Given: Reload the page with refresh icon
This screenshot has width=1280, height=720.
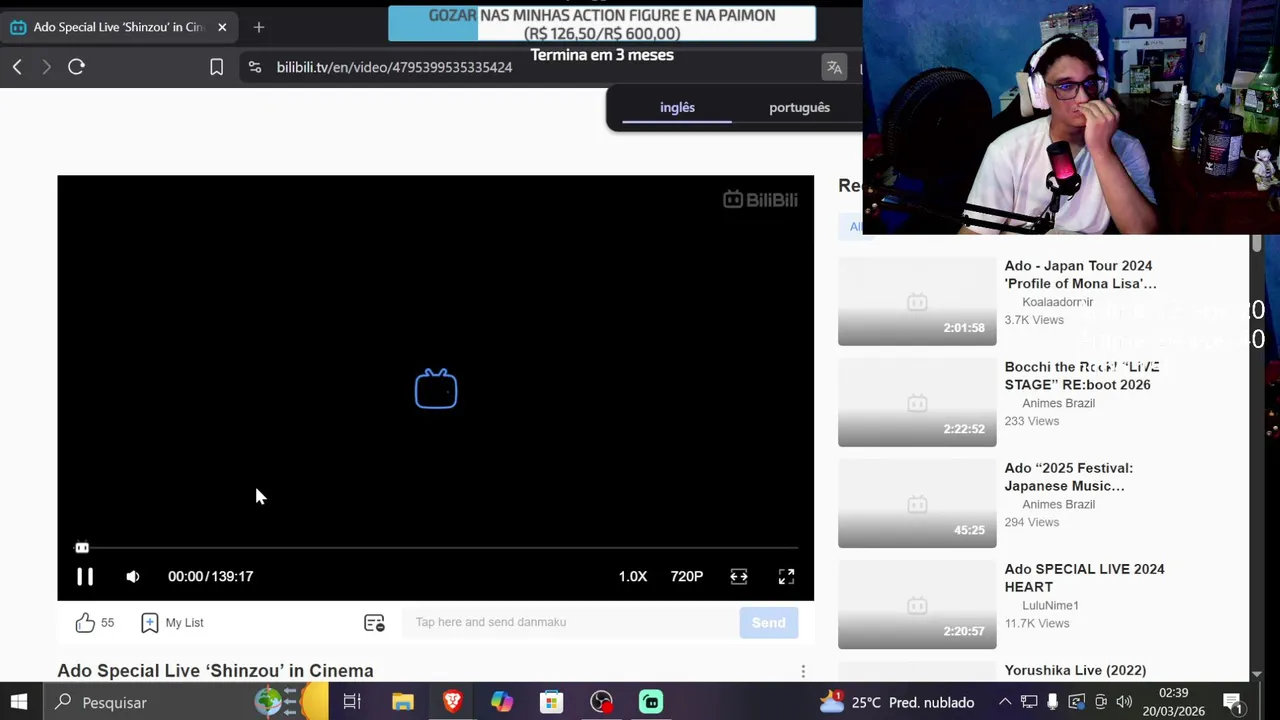Looking at the screenshot, I should (76, 67).
